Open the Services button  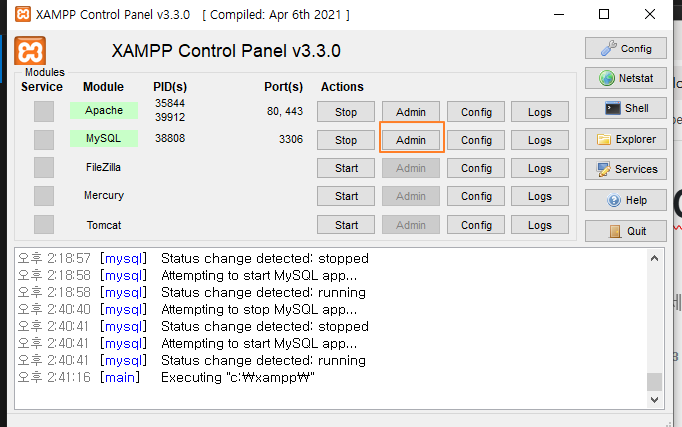tap(625, 169)
